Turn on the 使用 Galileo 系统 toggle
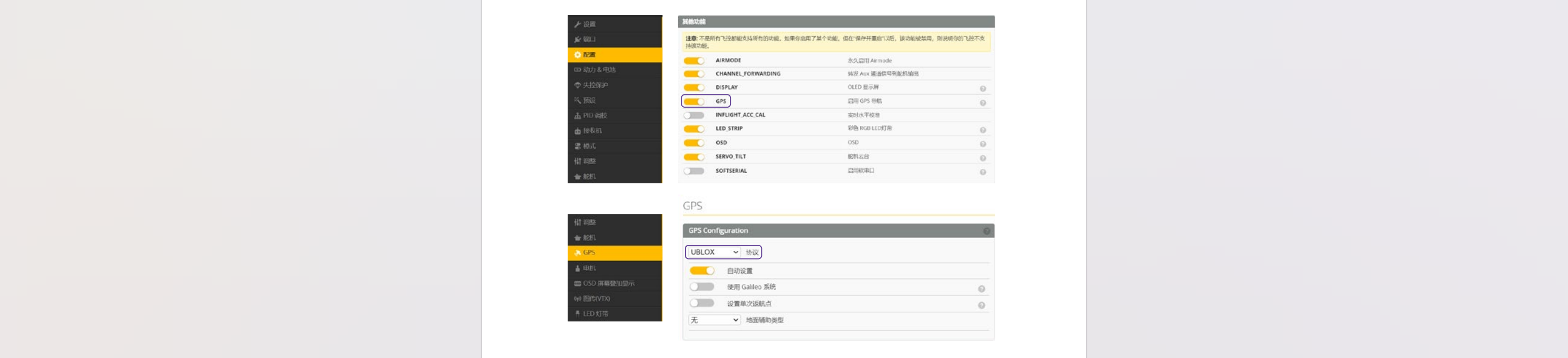The image size is (1568, 358). pyautogui.click(x=701, y=287)
